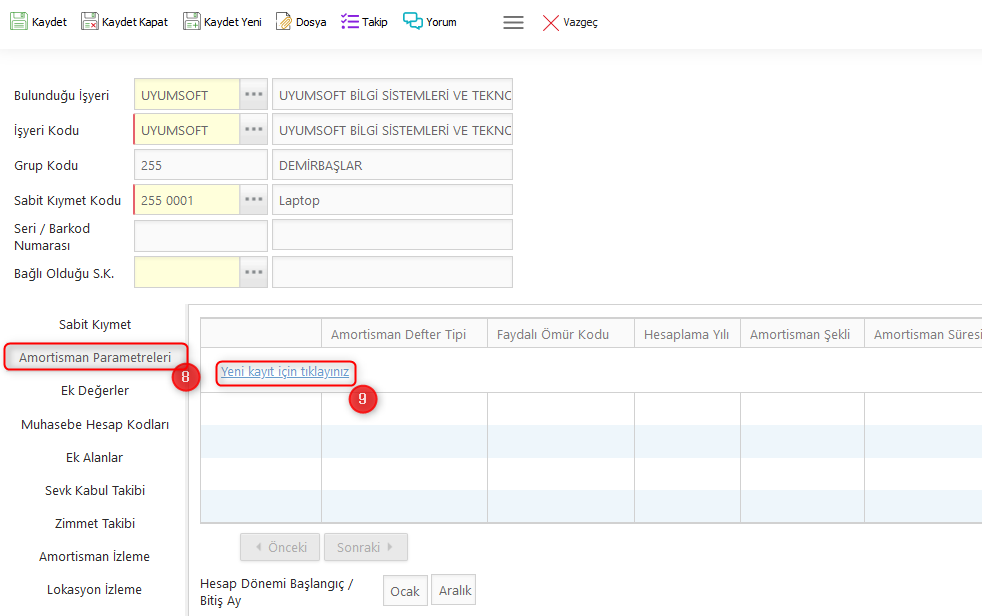Open lookup for Sabit Kıymet Kodu

[x=254, y=200]
